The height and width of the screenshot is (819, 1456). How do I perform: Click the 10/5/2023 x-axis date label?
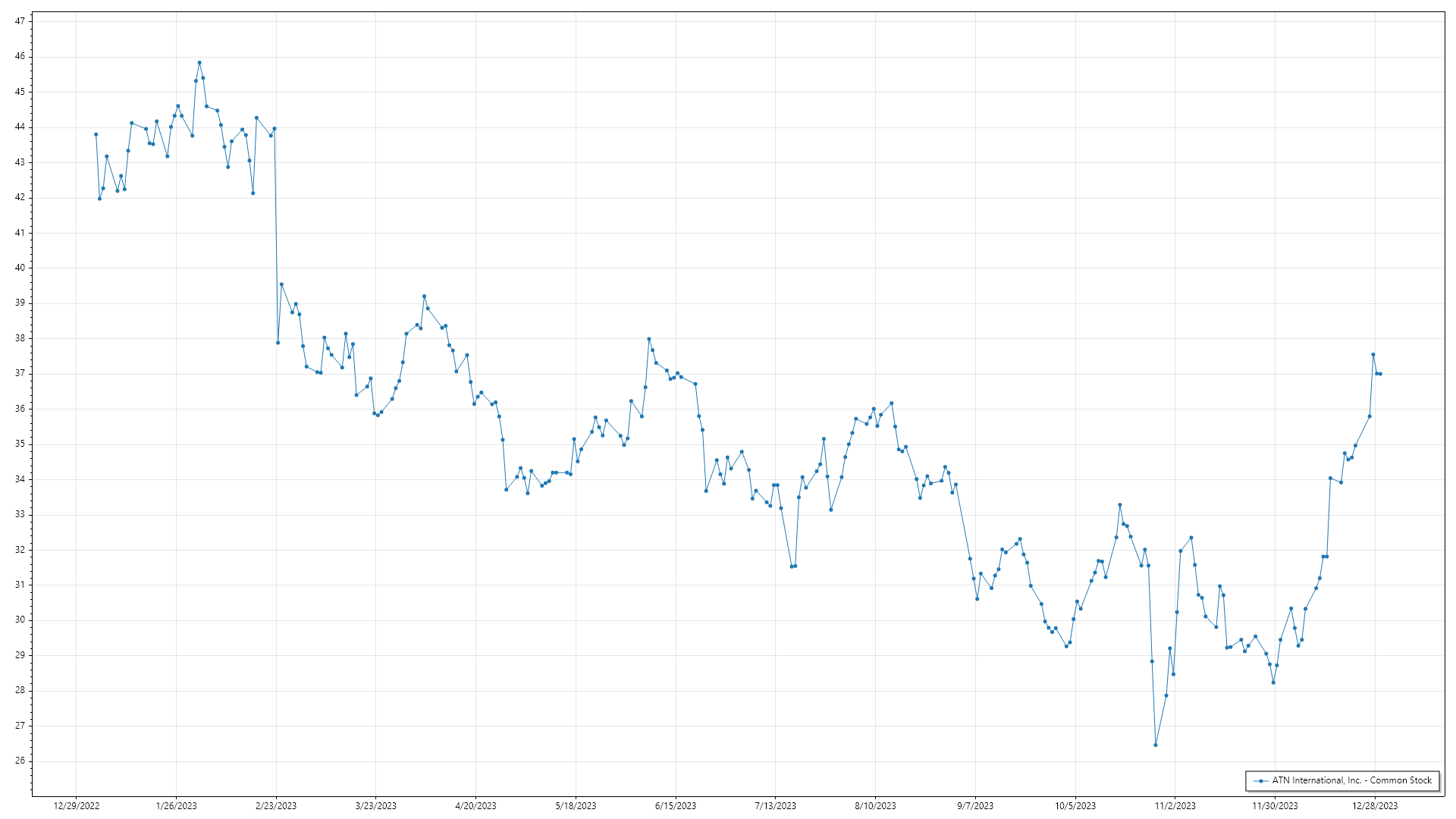coord(1075,806)
